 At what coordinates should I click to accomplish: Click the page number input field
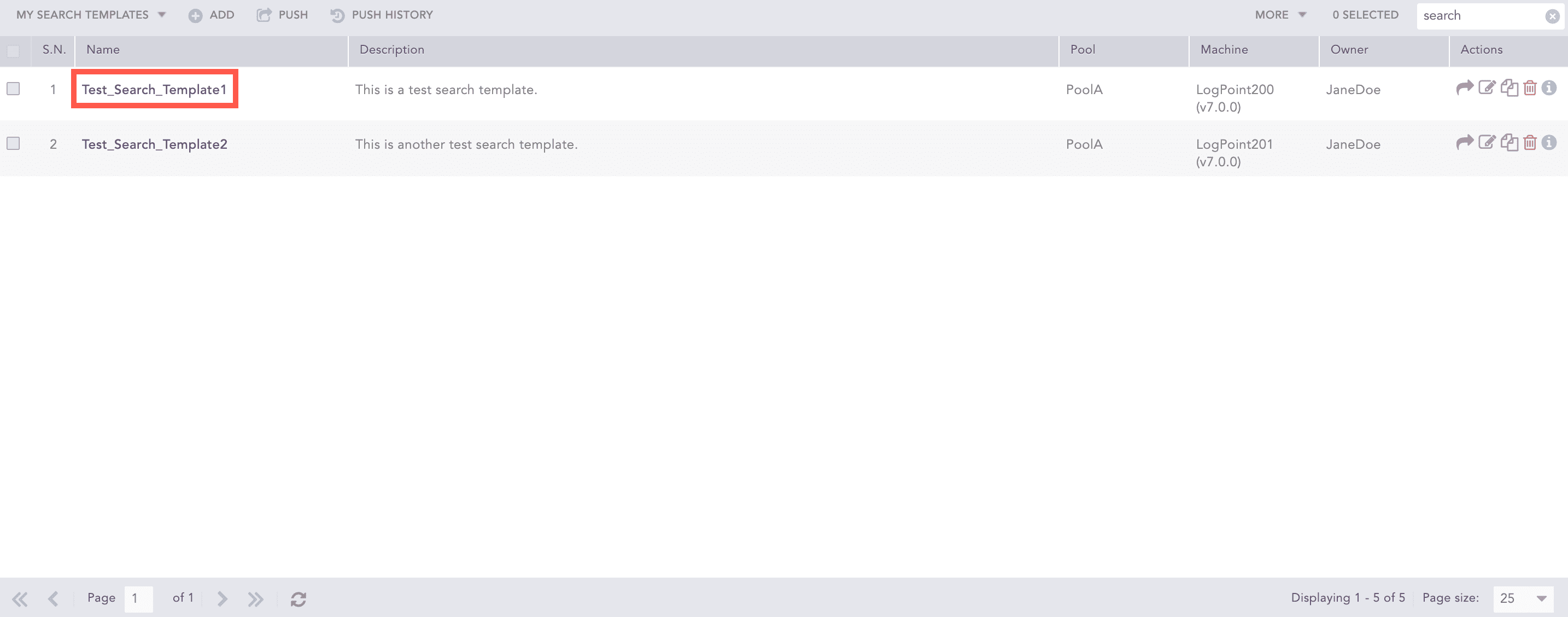(x=138, y=599)
